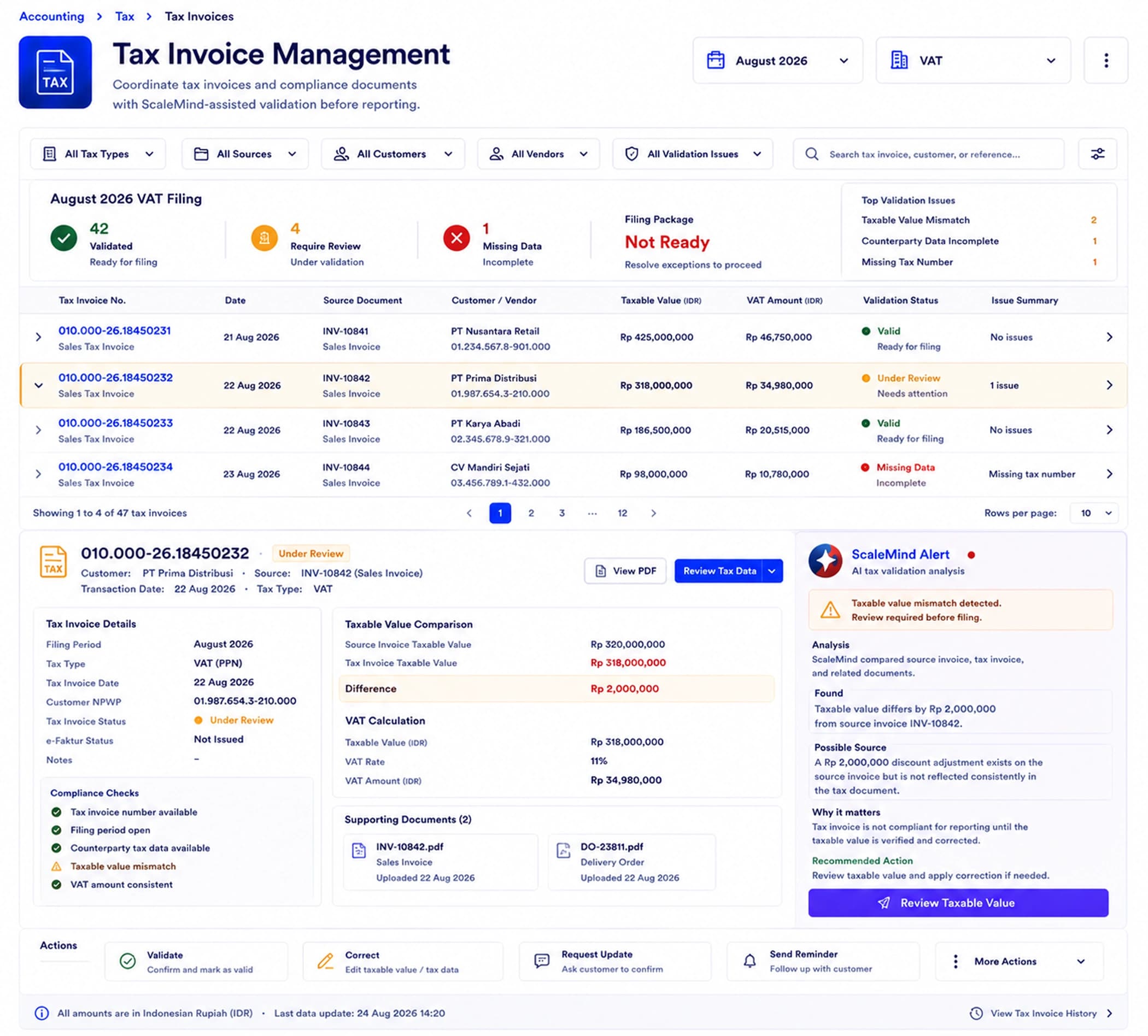Open View Tax Invoice History link
1148x1036 pixels.
tap(1041, 1013)
